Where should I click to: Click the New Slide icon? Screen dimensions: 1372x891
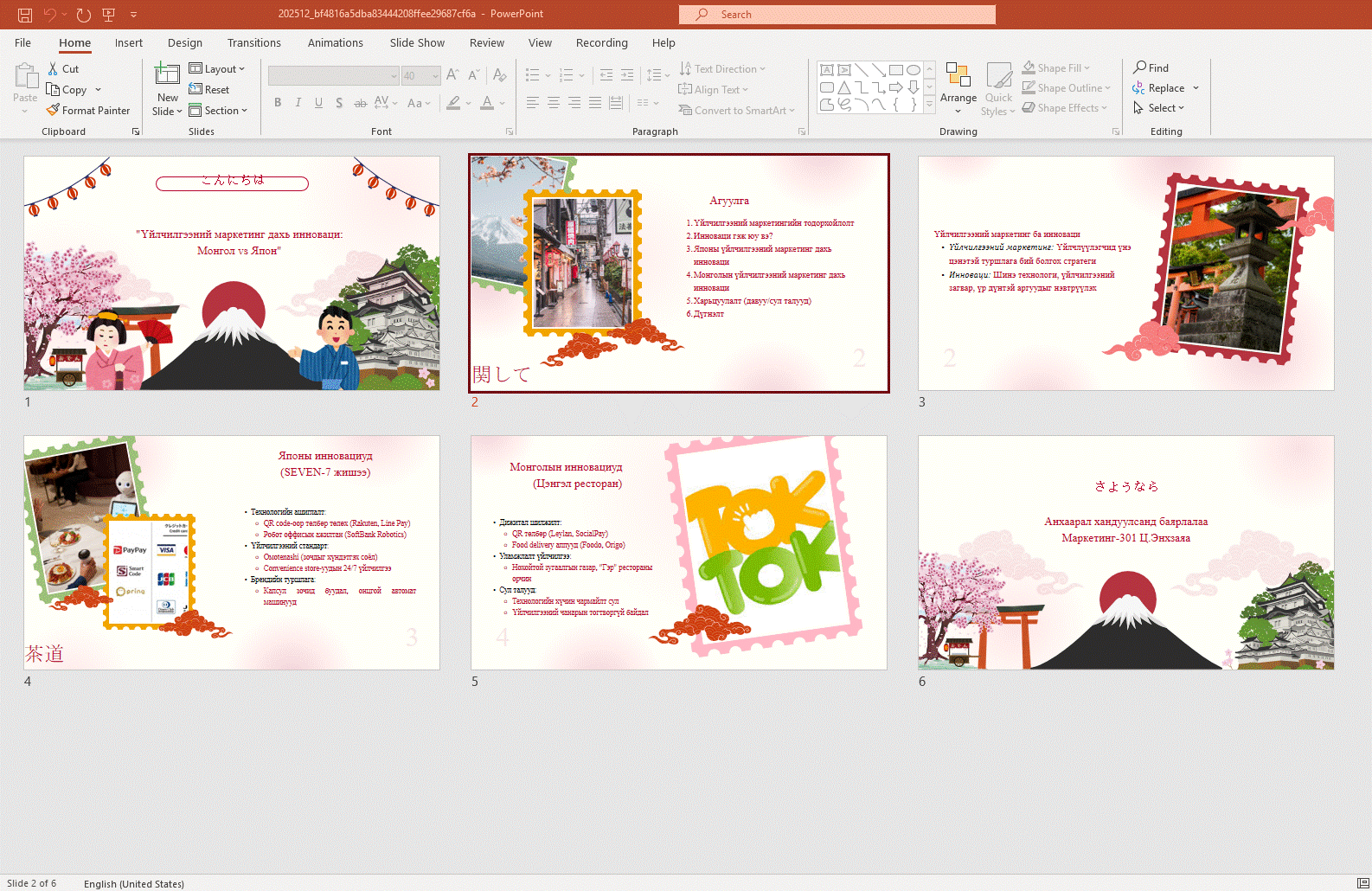[167, 75]
